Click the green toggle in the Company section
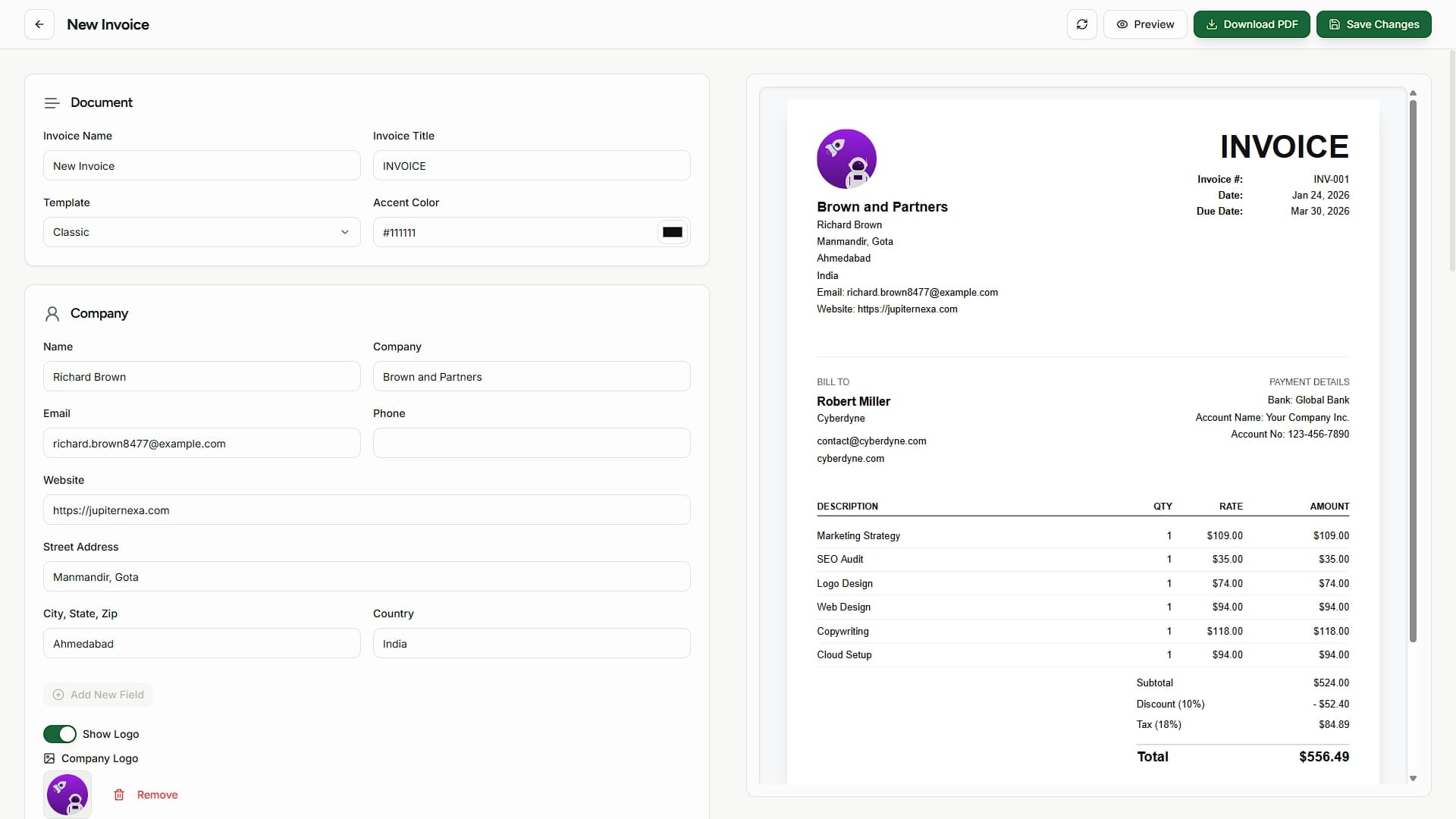The height and width of the screenshot is (819, 1456). click(60, 733)
